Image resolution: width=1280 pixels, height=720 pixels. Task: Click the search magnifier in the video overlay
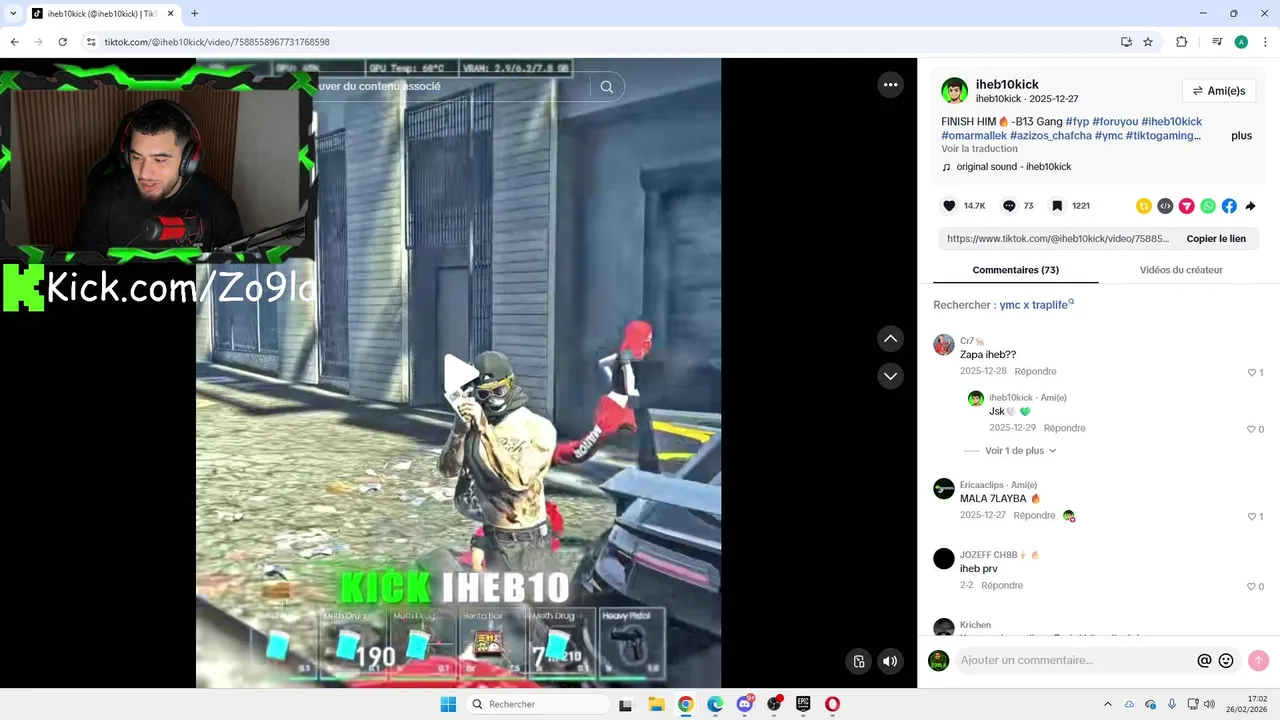(x=607, y=87)
